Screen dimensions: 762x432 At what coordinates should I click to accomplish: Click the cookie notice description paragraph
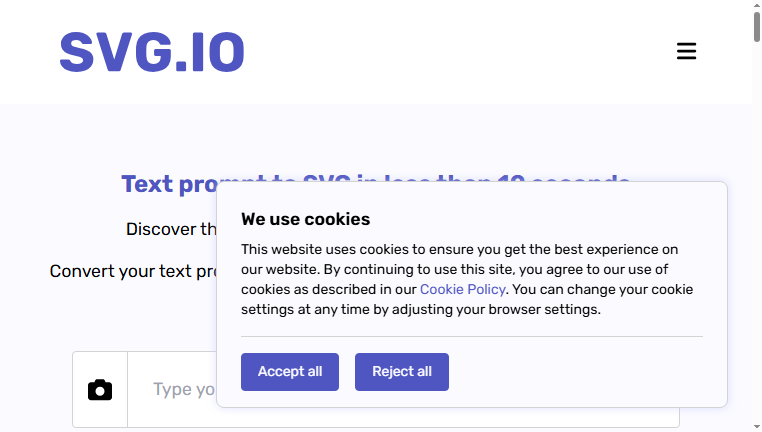[x=467, y=279]
